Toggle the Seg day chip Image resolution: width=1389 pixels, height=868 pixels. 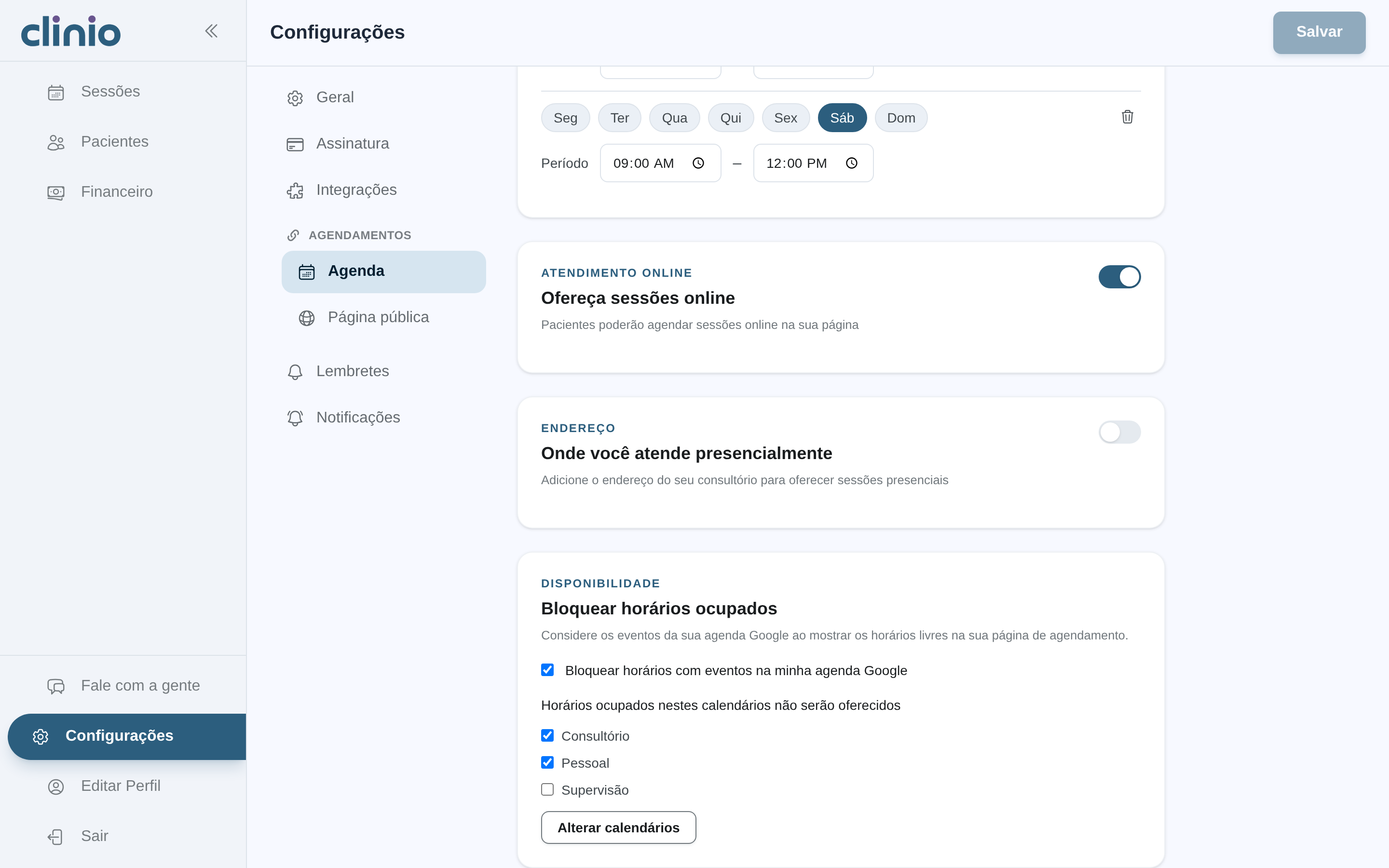point(565,118)
